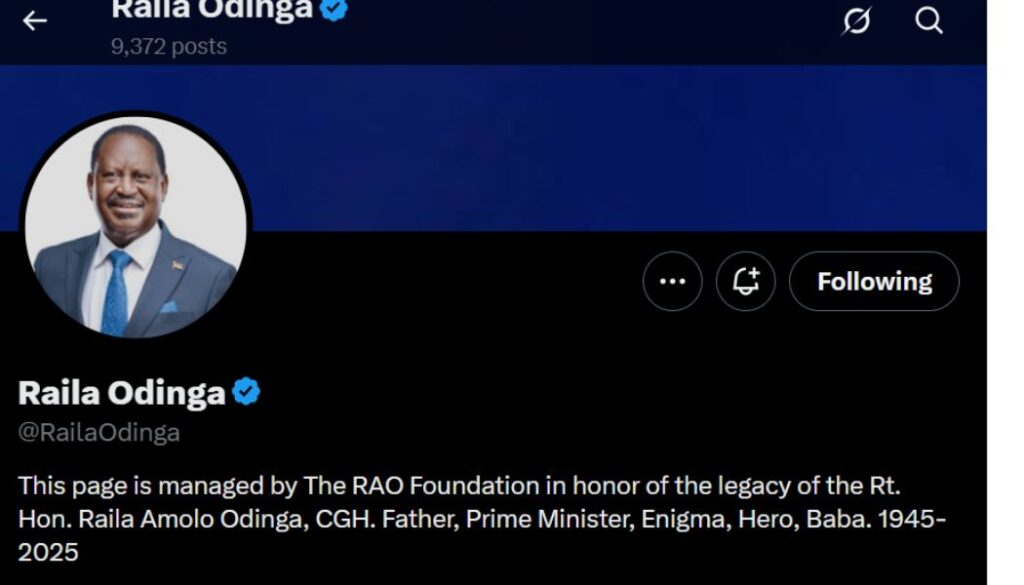Toggle follow state with the Following button
Image resolution: width=1024 pixels, height=585 pixels.
[873, 281]
